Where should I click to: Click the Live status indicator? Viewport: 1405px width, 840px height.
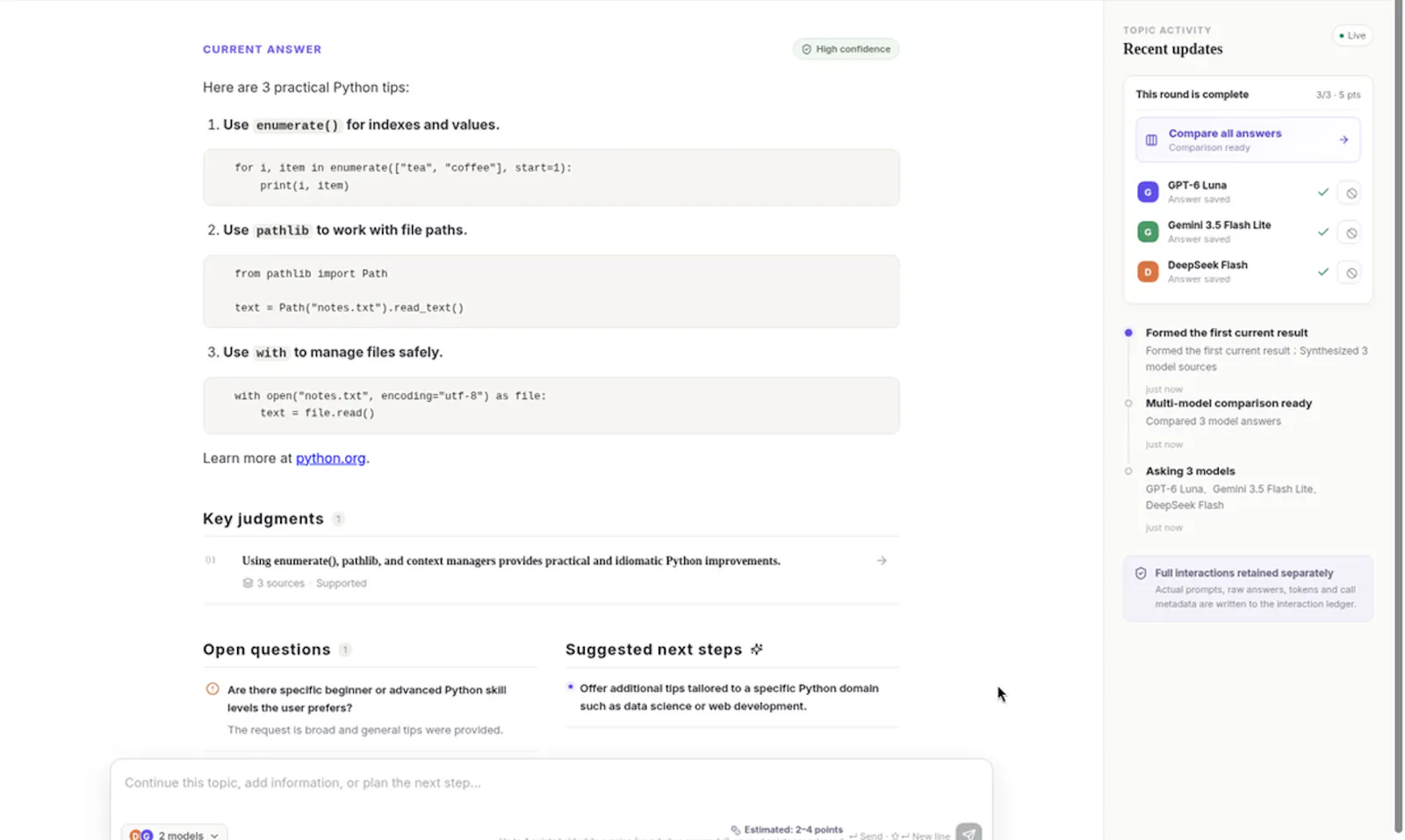pyautogui.click(x=1352, y=36)
